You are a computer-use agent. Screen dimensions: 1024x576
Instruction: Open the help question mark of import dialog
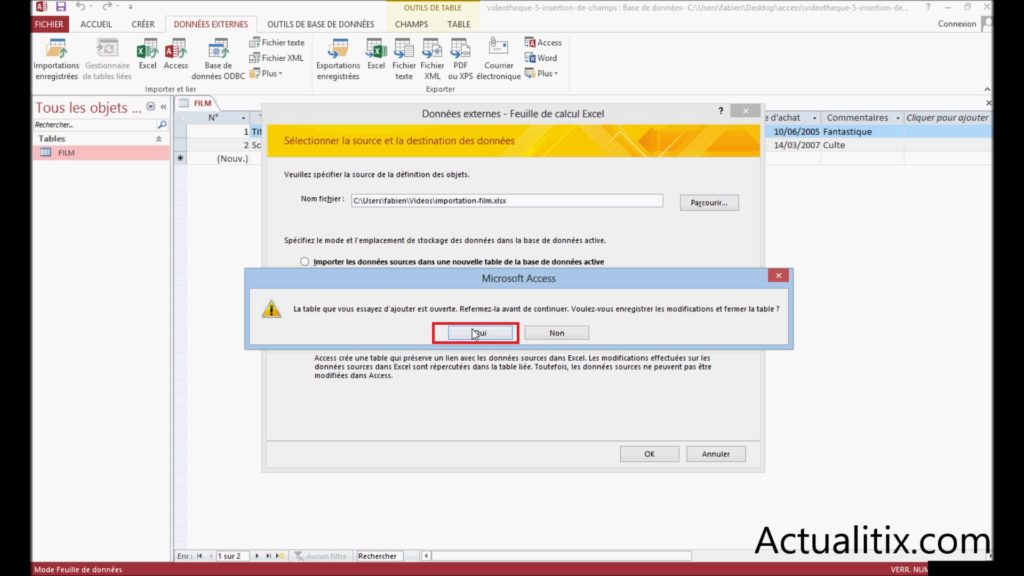(721, 111)
